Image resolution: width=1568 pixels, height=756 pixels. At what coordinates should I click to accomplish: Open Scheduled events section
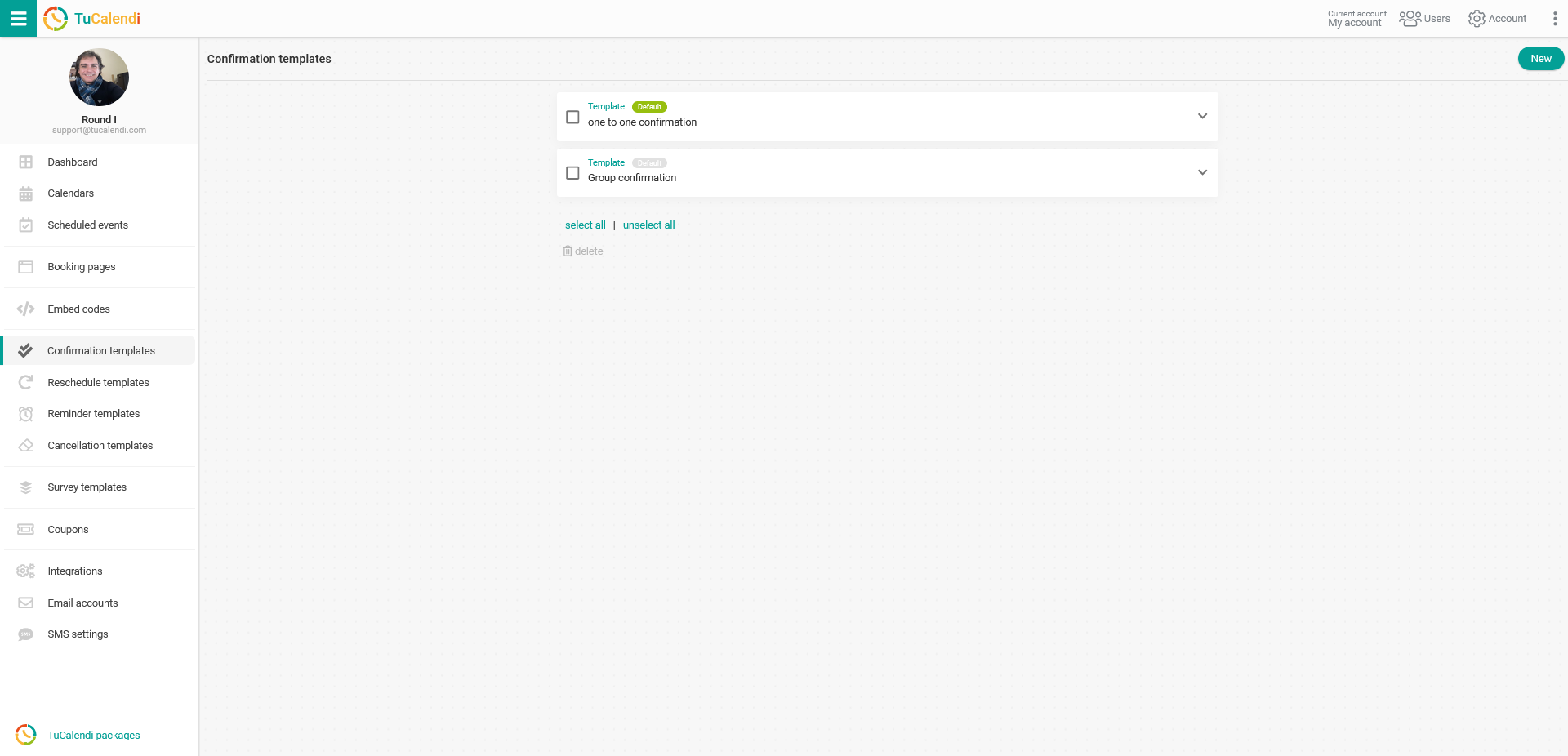pyautogui.click(x=87, y=225)
